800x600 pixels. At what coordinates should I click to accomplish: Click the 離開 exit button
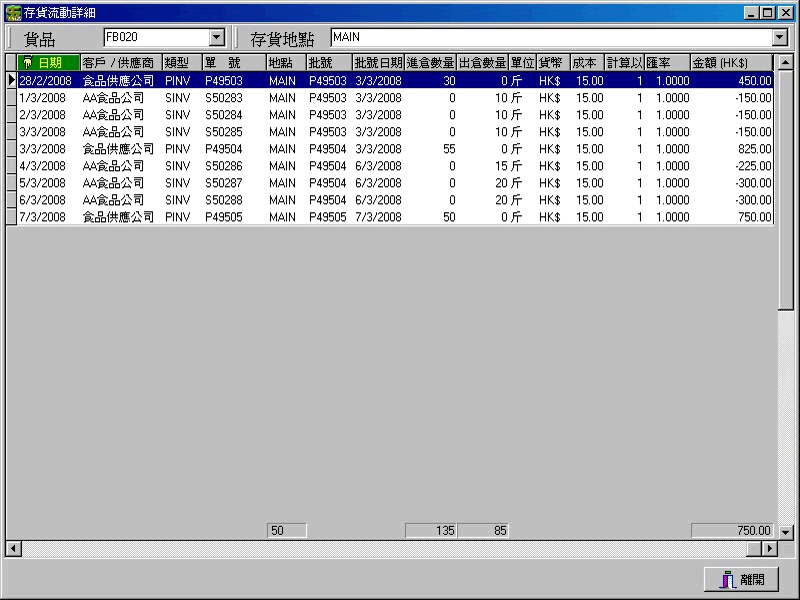pyautogui.click(x=741, y=579)
